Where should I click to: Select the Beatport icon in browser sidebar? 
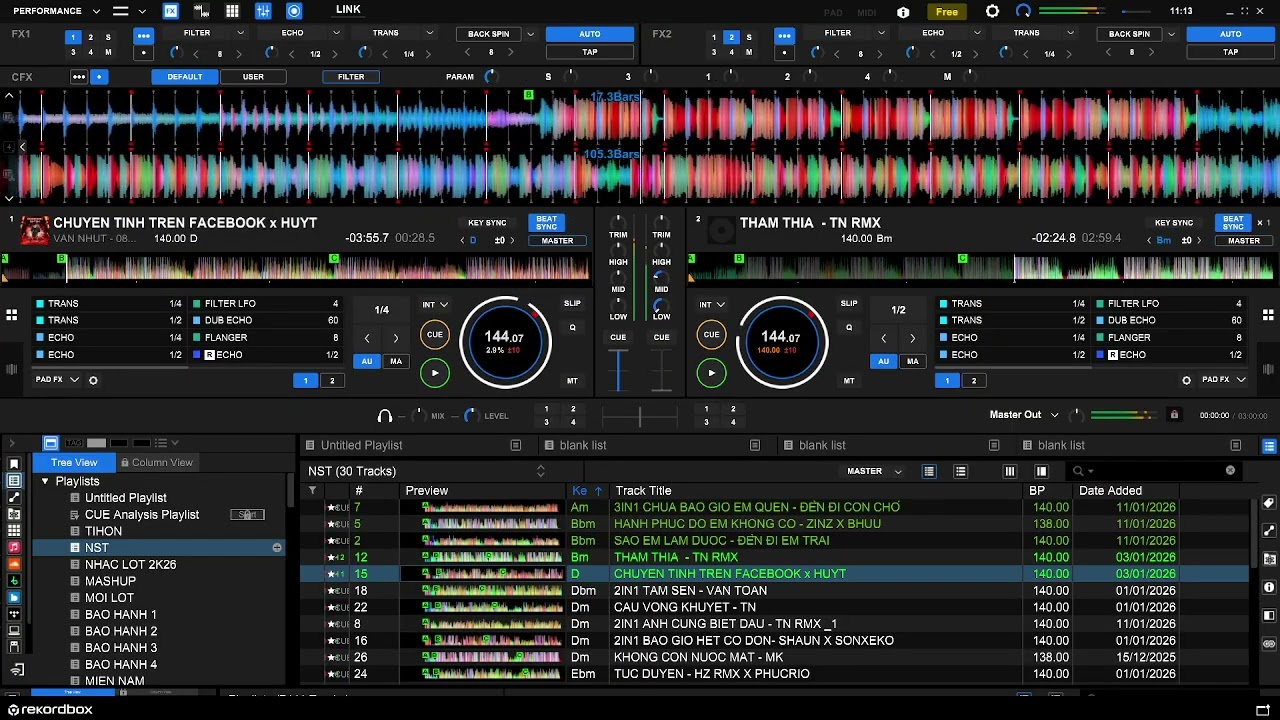[x=14, y=581]
